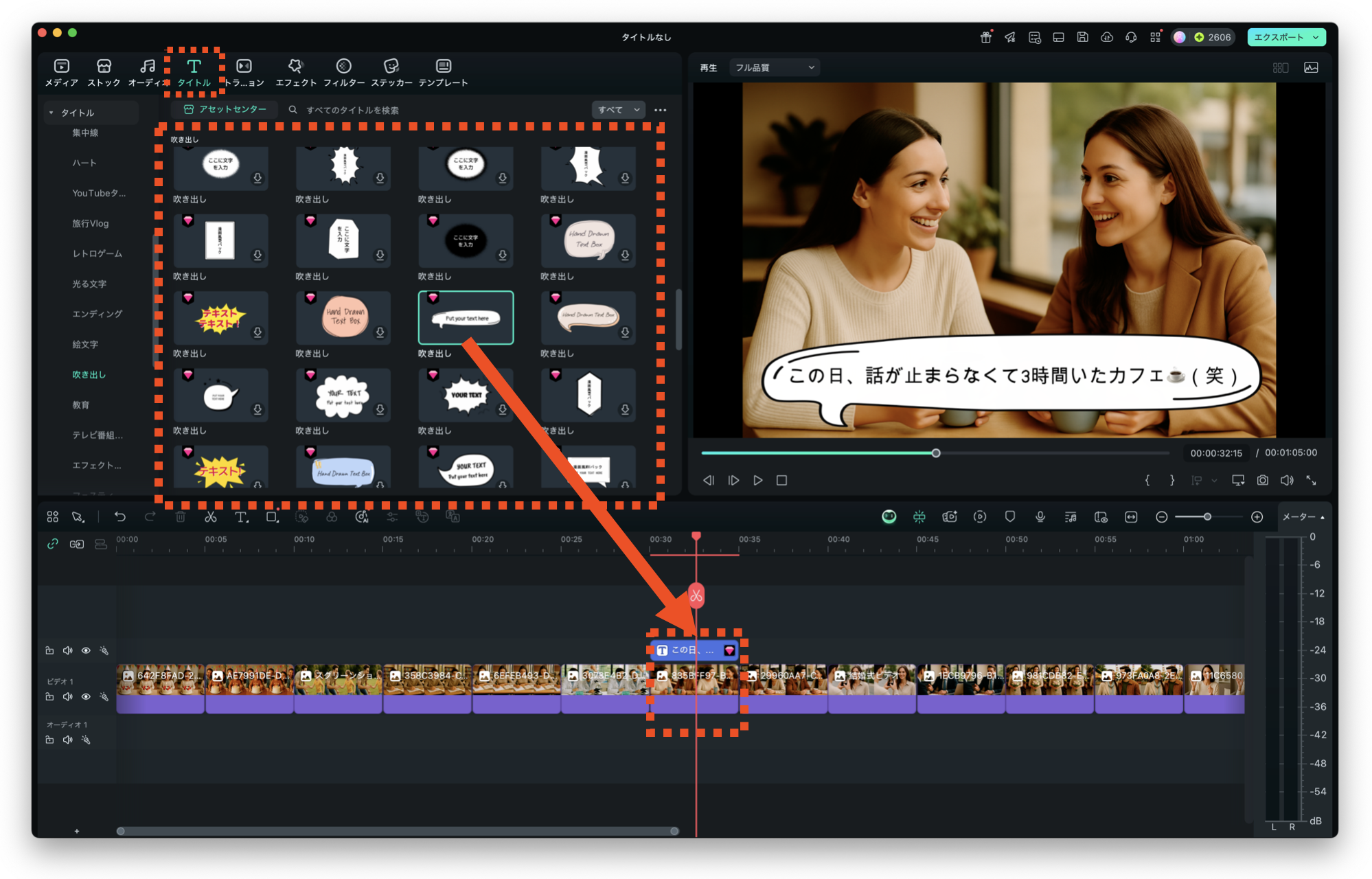This screenshot has height=879, width=1372.
Task: Open the エフェクト effects tab
Action: point(295,72)
